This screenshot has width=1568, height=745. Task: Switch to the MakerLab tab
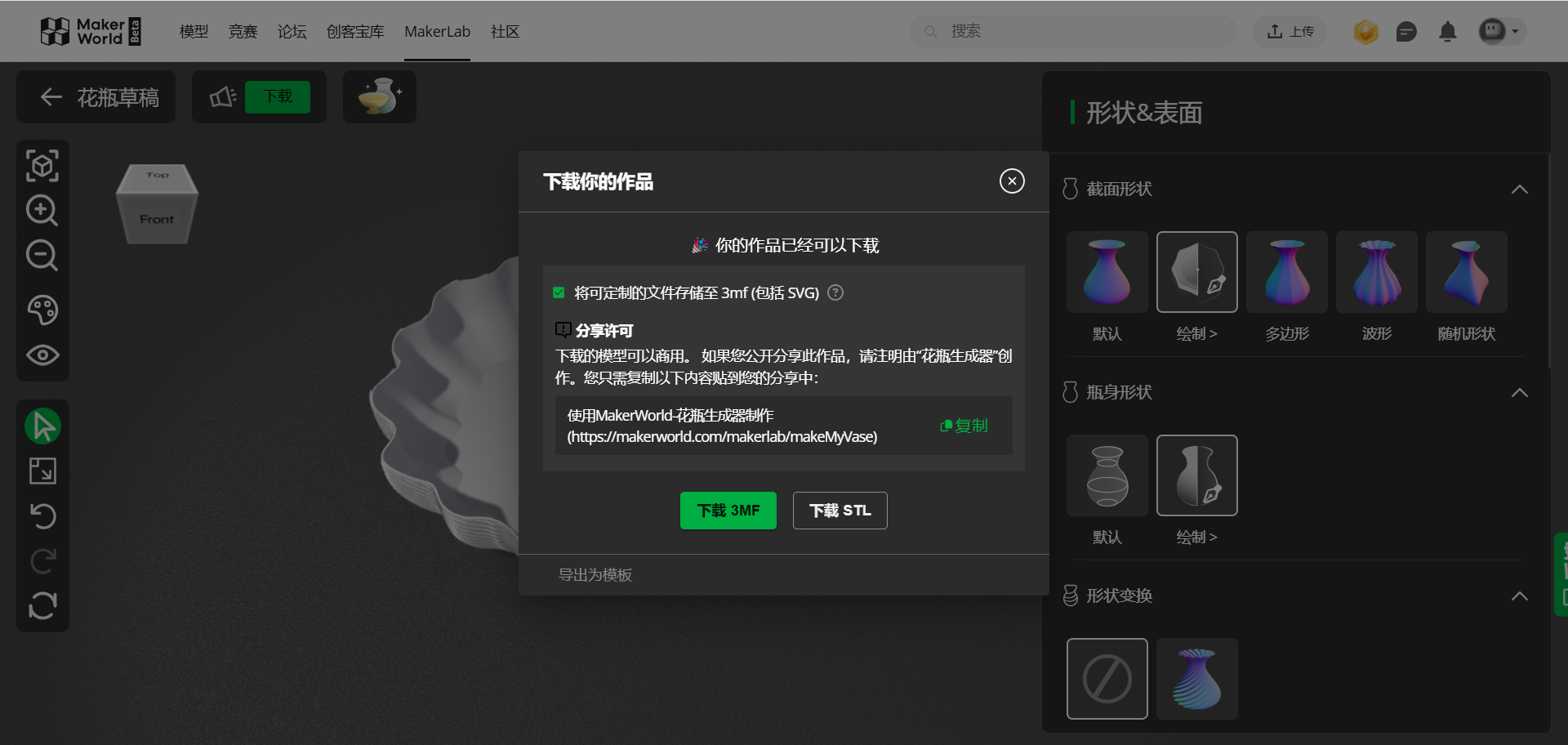(437, 31)
